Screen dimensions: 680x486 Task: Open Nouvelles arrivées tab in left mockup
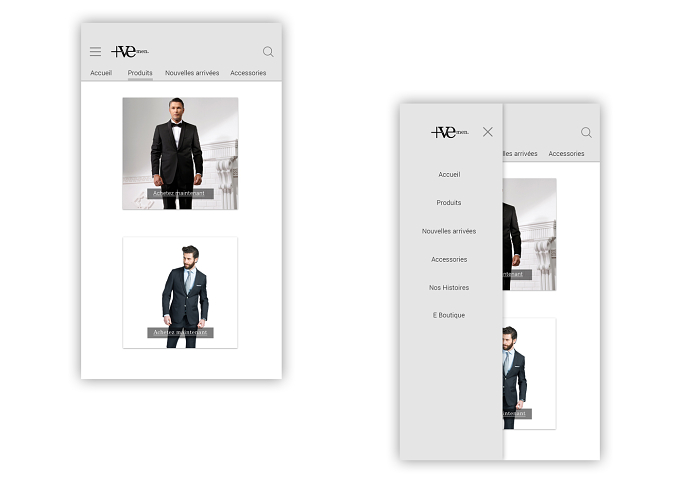pos(192,73)
